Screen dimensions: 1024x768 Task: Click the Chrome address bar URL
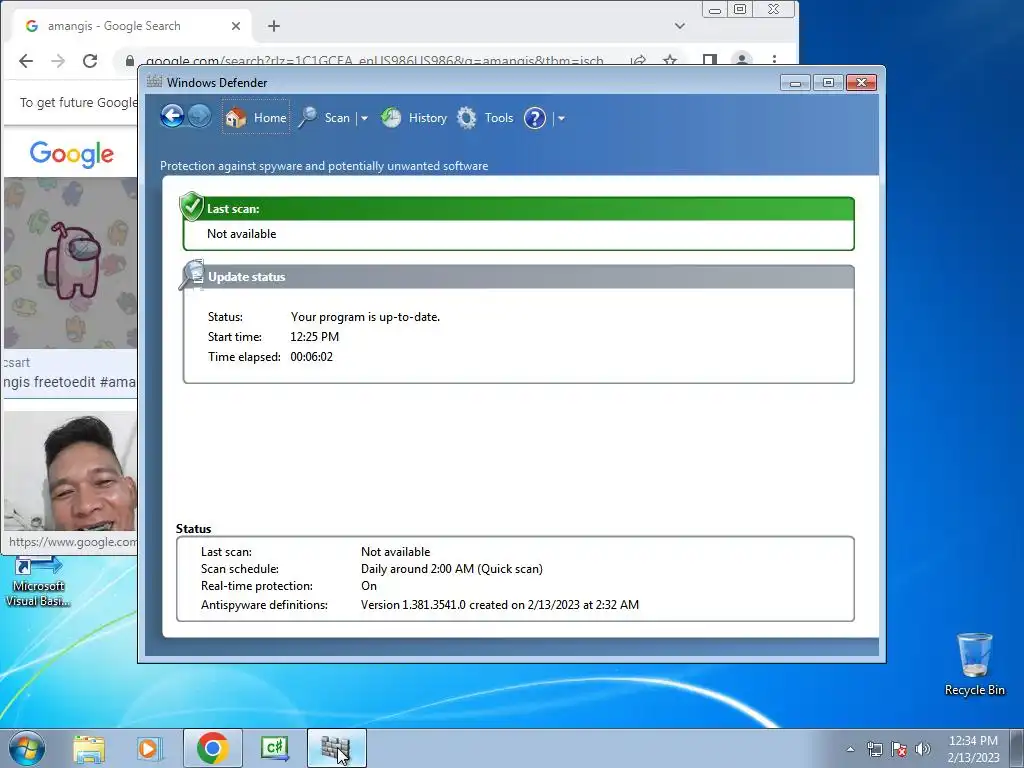374,61
